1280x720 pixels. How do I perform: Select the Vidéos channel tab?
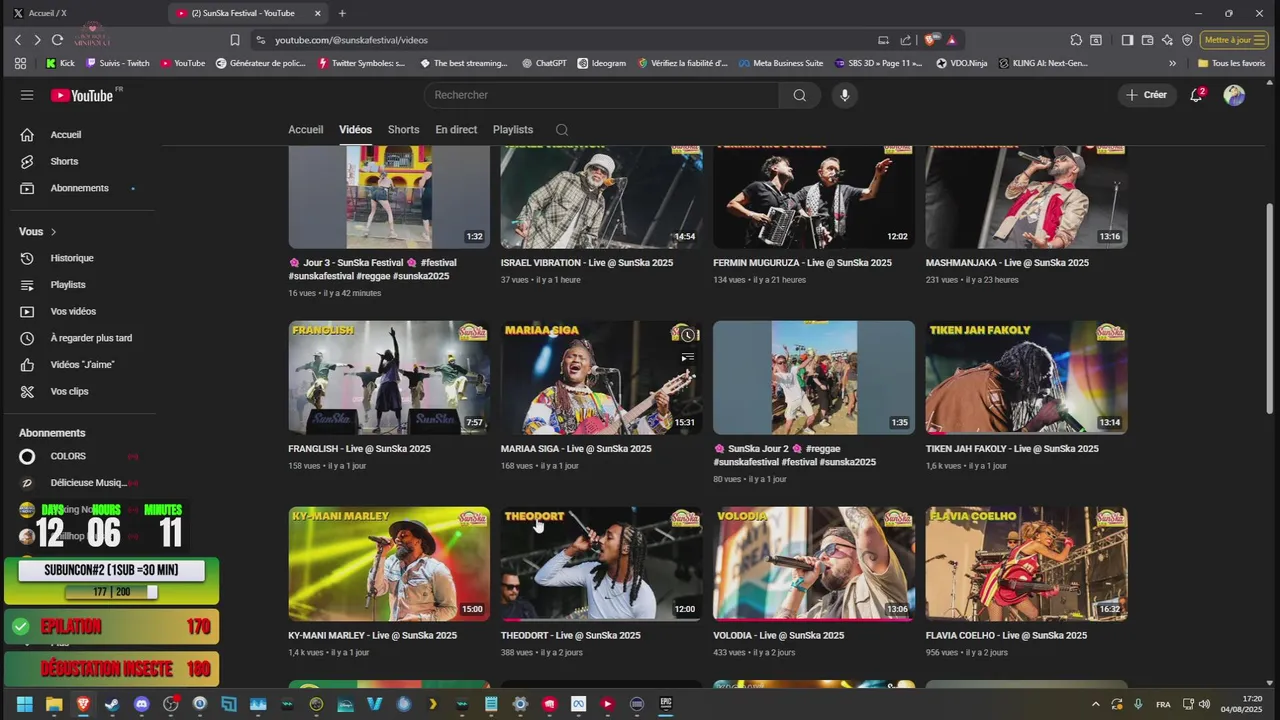(355, 130)
